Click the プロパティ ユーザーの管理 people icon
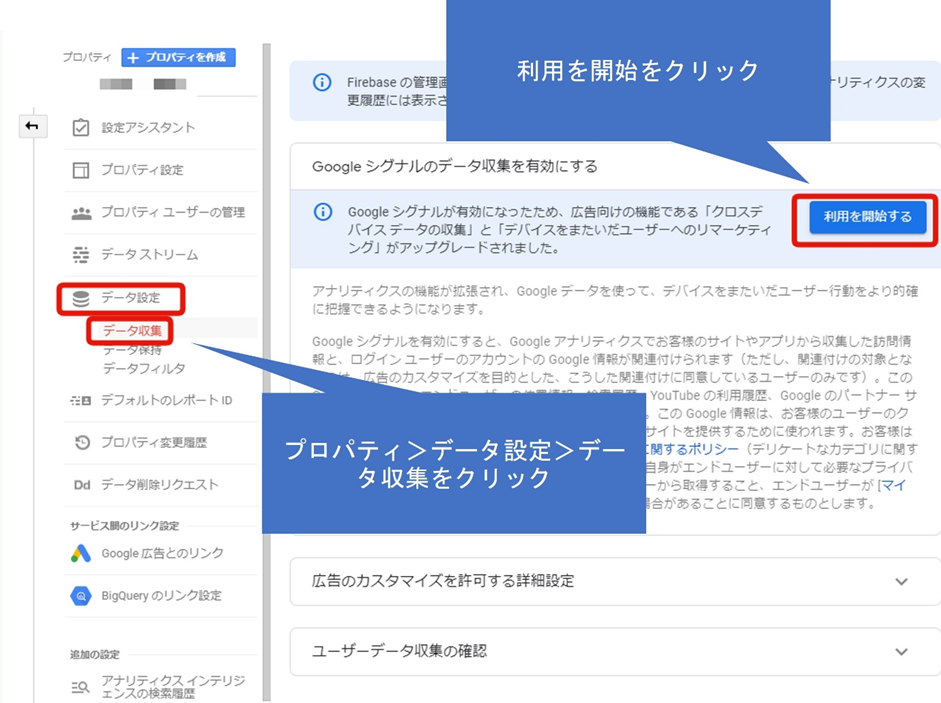Screen dimensions: 941x703 coord(81,213)
